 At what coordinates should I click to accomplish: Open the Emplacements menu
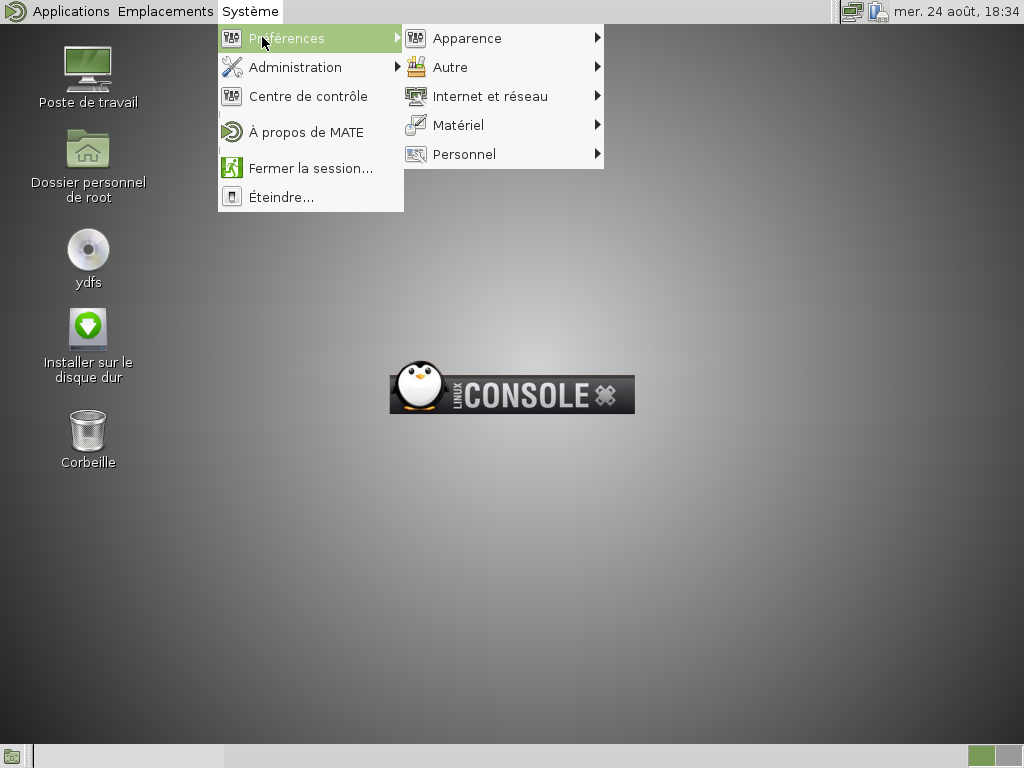tap(165, 11)
